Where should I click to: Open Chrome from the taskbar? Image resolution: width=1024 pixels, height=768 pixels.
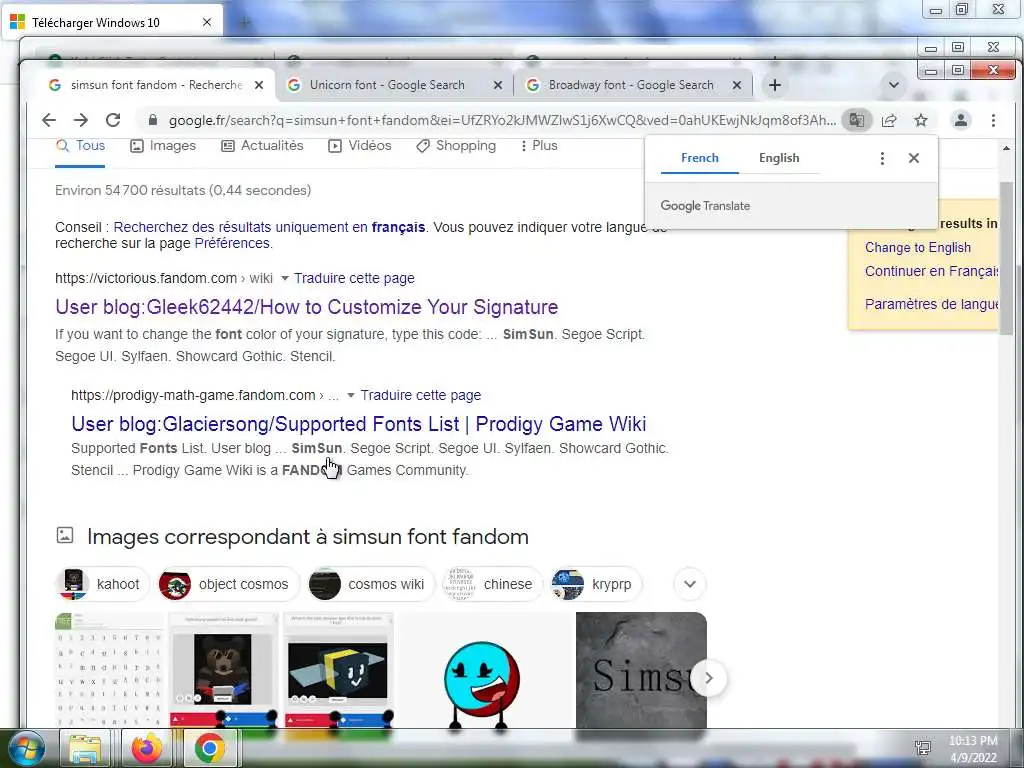[209, 748]
